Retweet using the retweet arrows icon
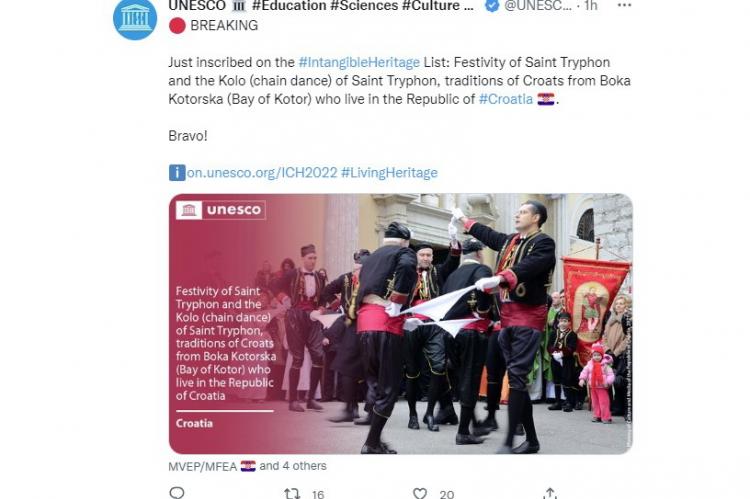The image size is (750, 499). (x=292, y=493)
